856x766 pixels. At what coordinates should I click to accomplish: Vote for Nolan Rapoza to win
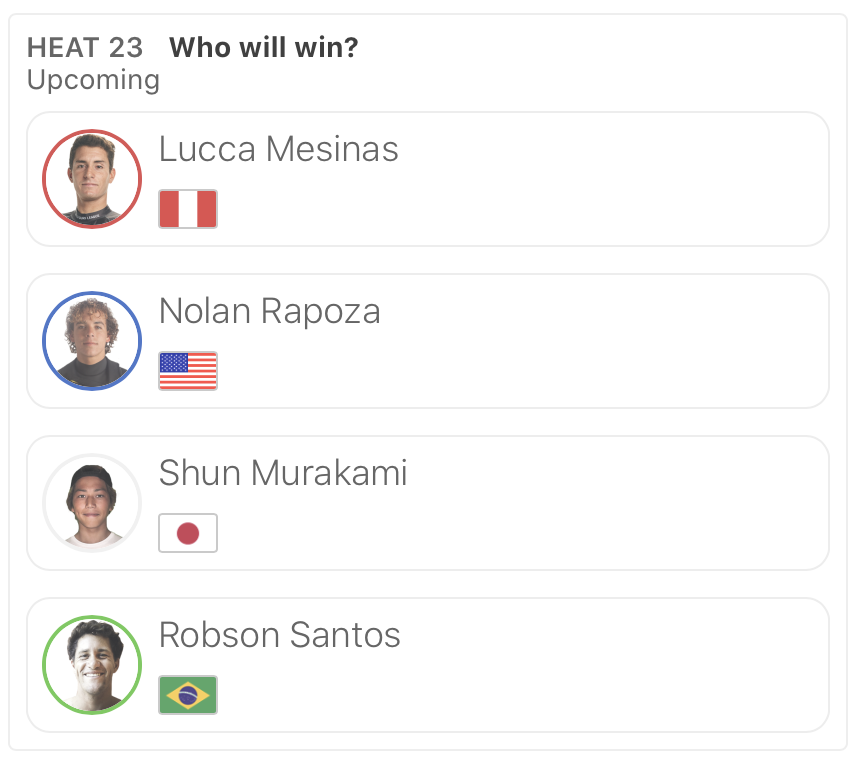(600, 341)
